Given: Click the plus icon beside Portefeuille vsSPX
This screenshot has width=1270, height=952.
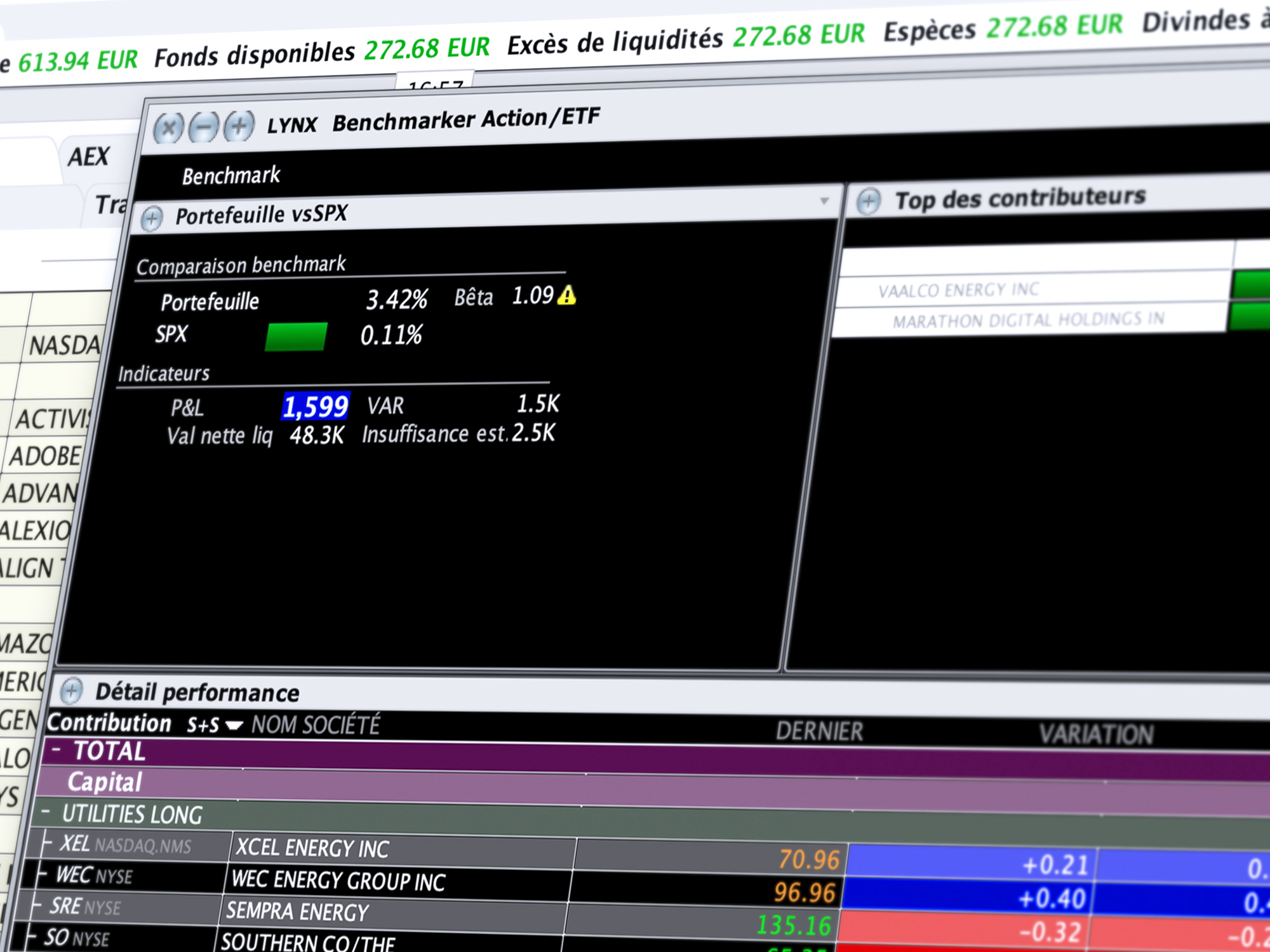Looking at the screenshot, I should click(152, 219).
